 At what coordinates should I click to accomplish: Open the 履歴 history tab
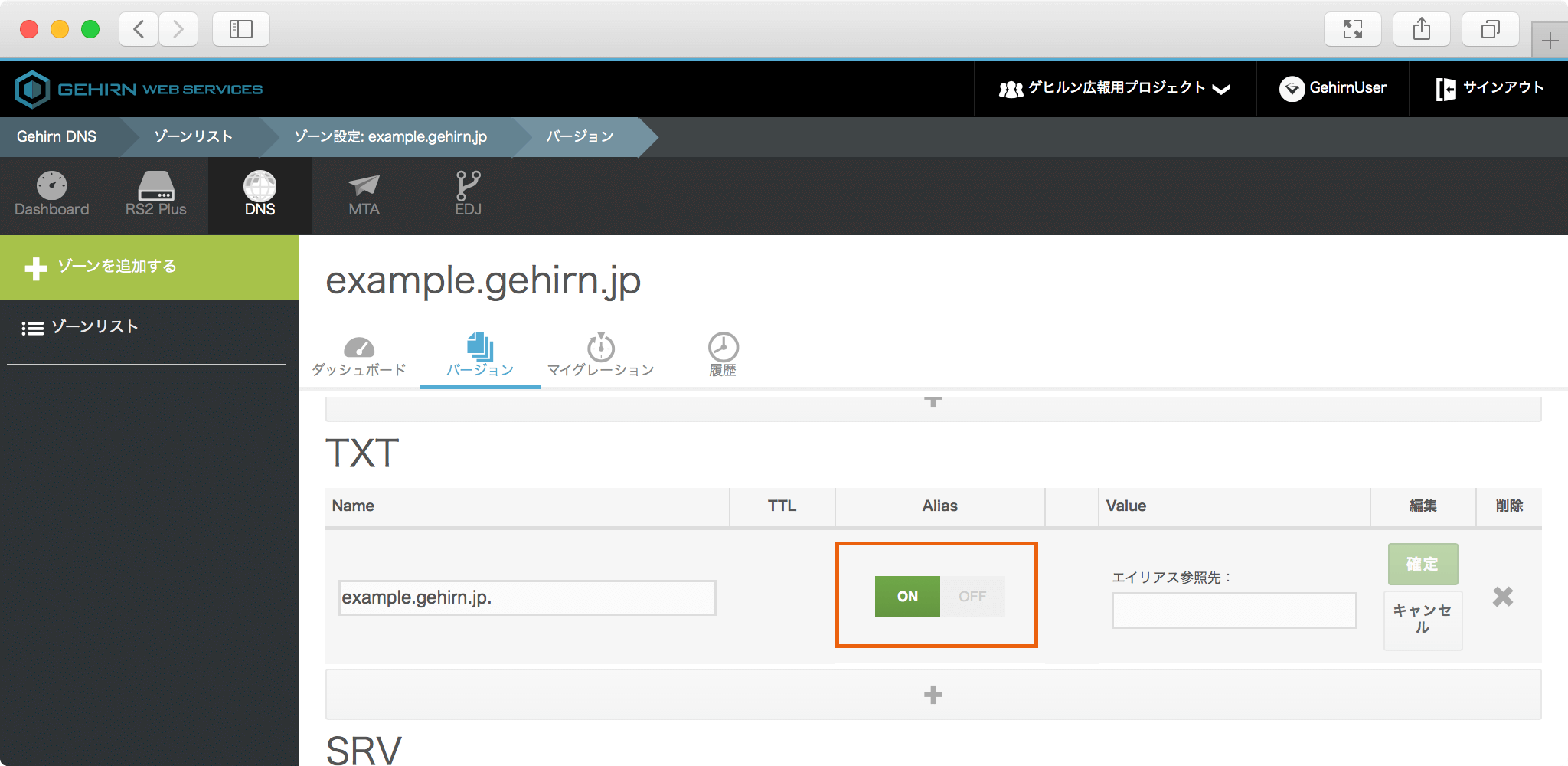tap(722, 355)
